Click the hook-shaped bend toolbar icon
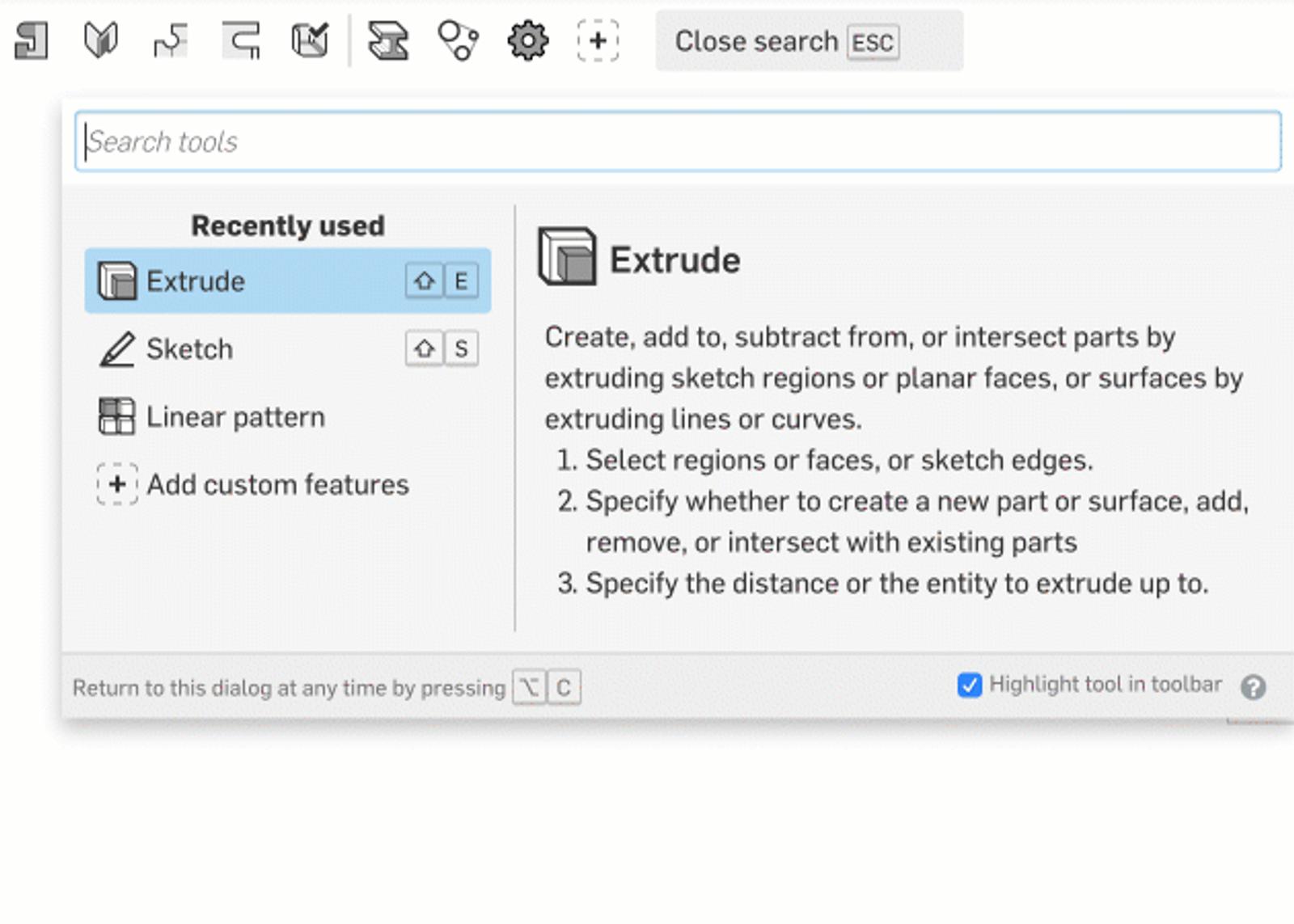1294x924 pixels. [241, 40]
